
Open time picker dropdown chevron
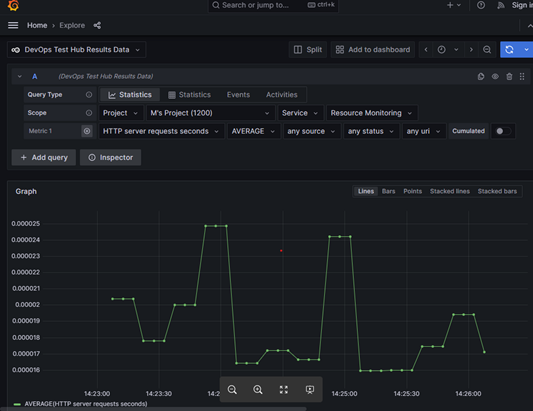(x=456, y=50)
